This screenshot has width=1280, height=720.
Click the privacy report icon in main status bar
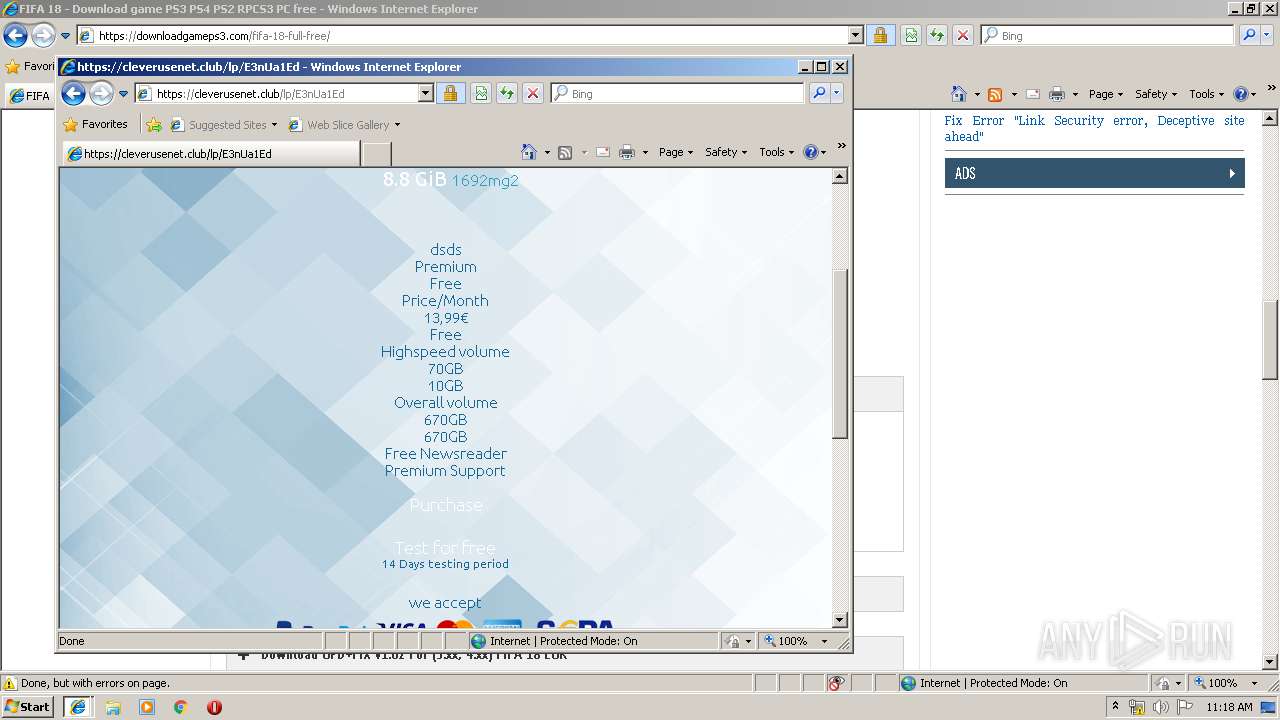836,683
